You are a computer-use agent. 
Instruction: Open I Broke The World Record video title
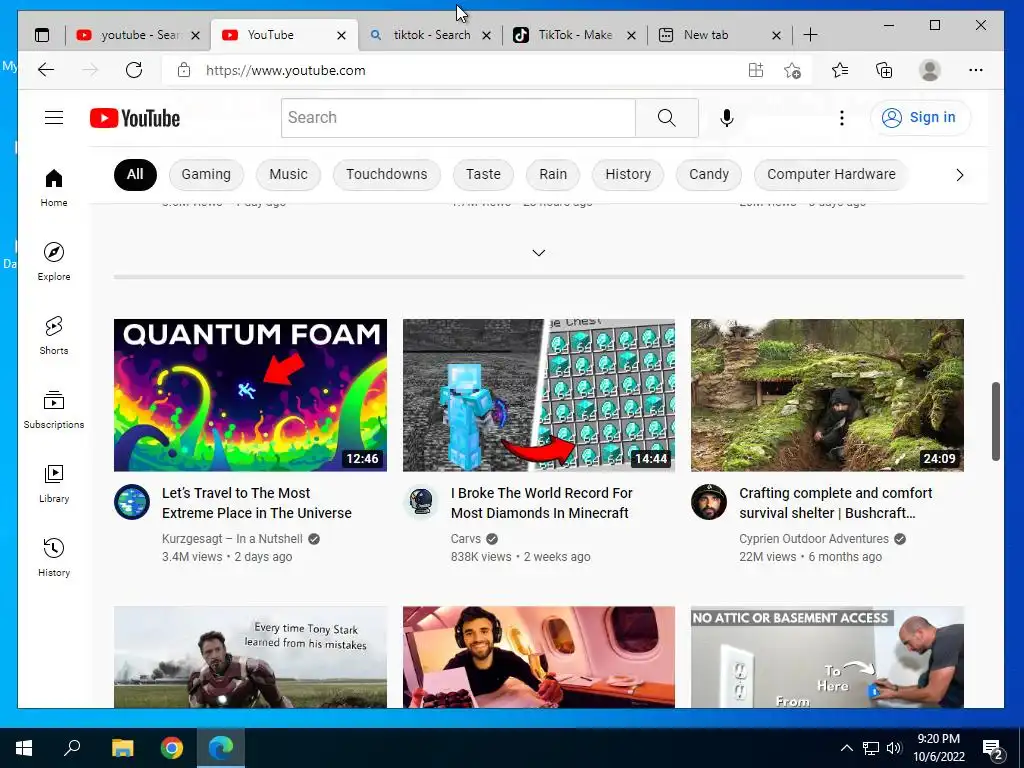[541, 503]
